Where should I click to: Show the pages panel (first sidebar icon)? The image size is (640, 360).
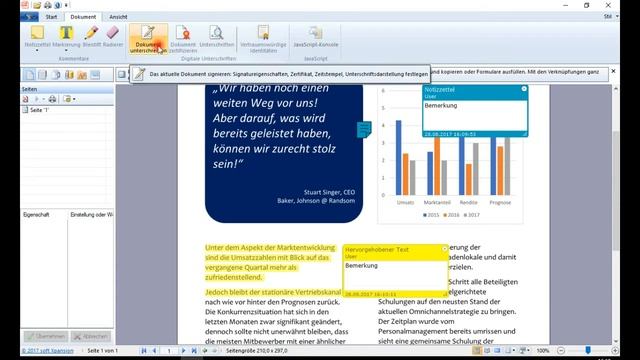29,75
